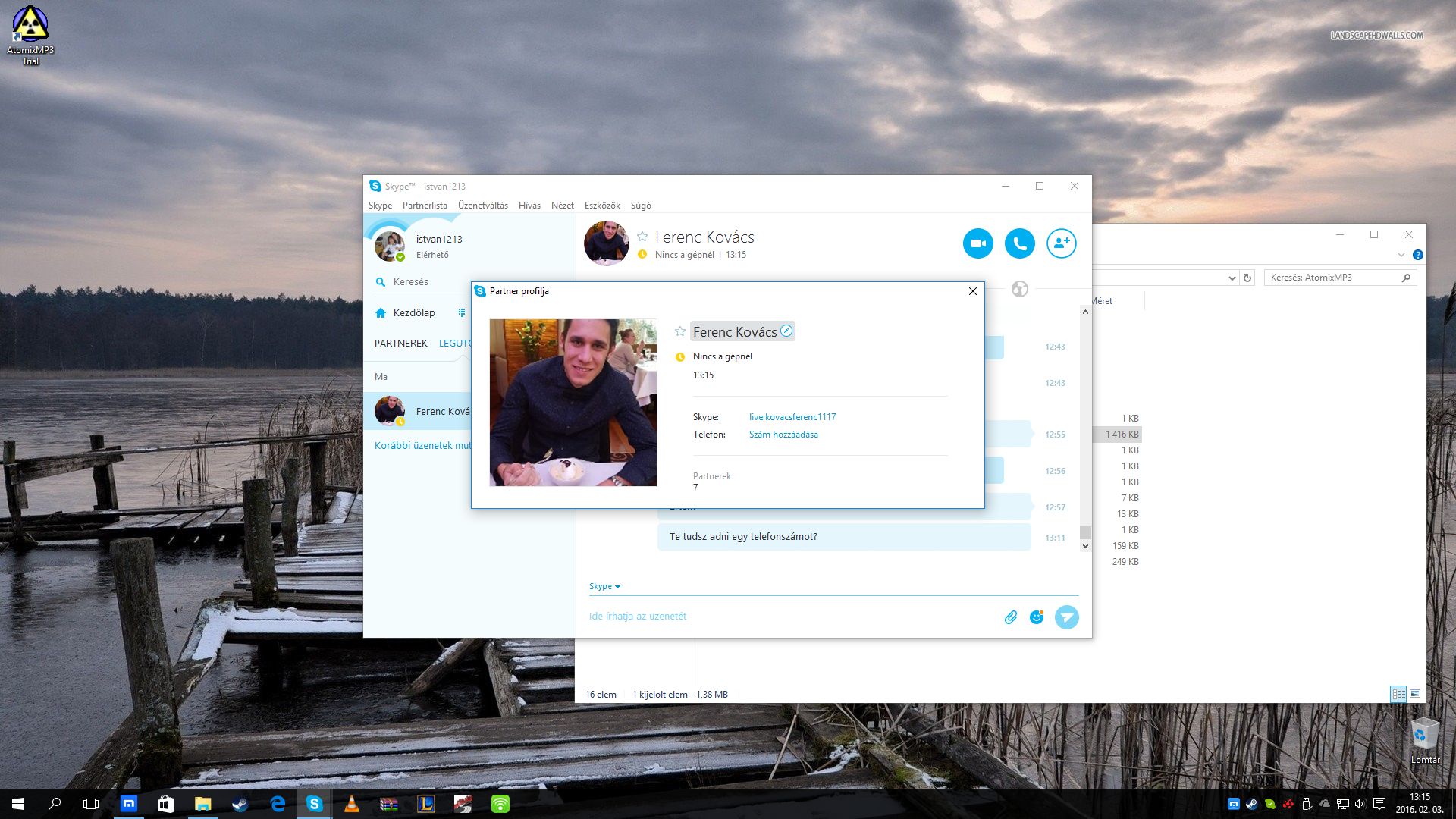This screenshot has height=819, width=1456.
Task: Switch Explorer to details view icon
Action: [x=1398, y=694]
